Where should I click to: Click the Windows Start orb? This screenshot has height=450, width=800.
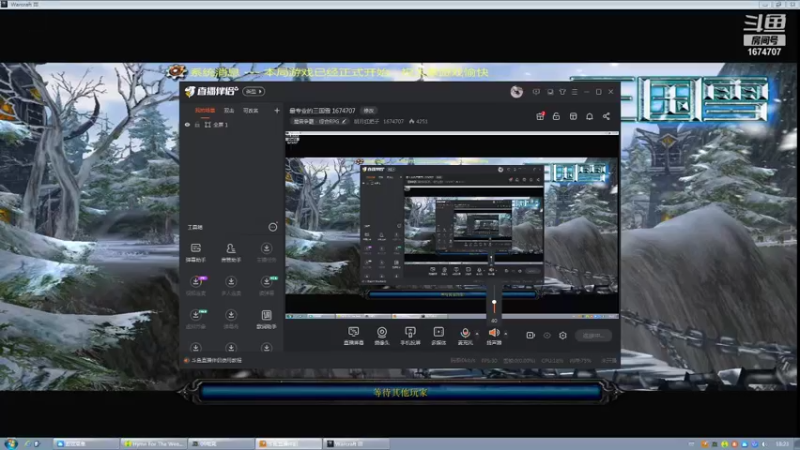(11, 443)
